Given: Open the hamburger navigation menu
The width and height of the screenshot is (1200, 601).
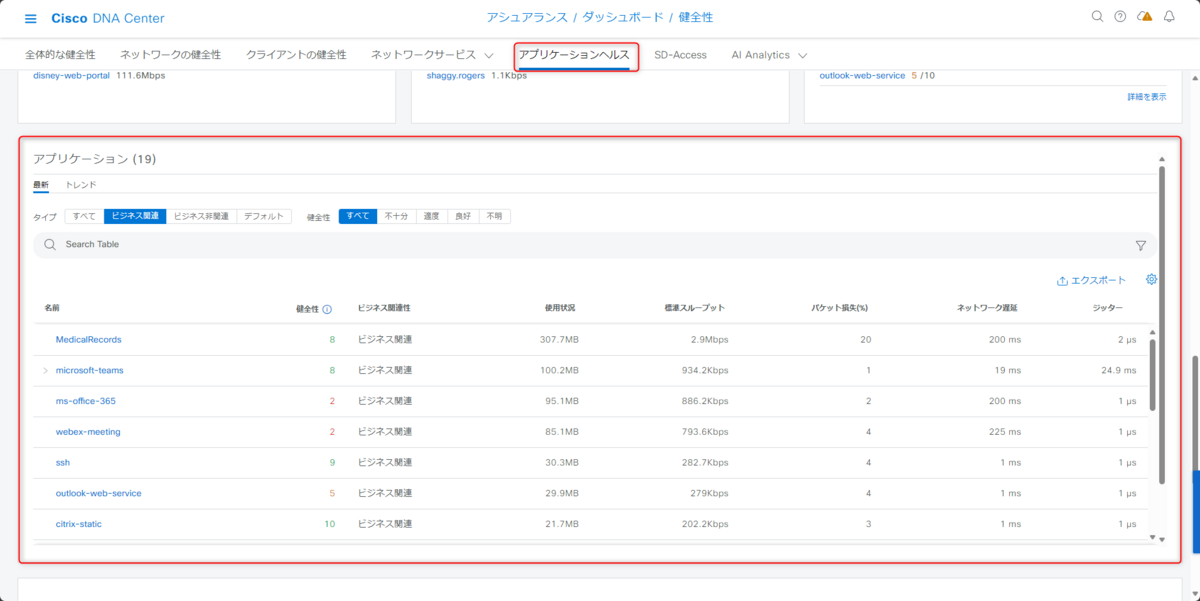Looking at the screenshot, I should click(x=31, y=19).
